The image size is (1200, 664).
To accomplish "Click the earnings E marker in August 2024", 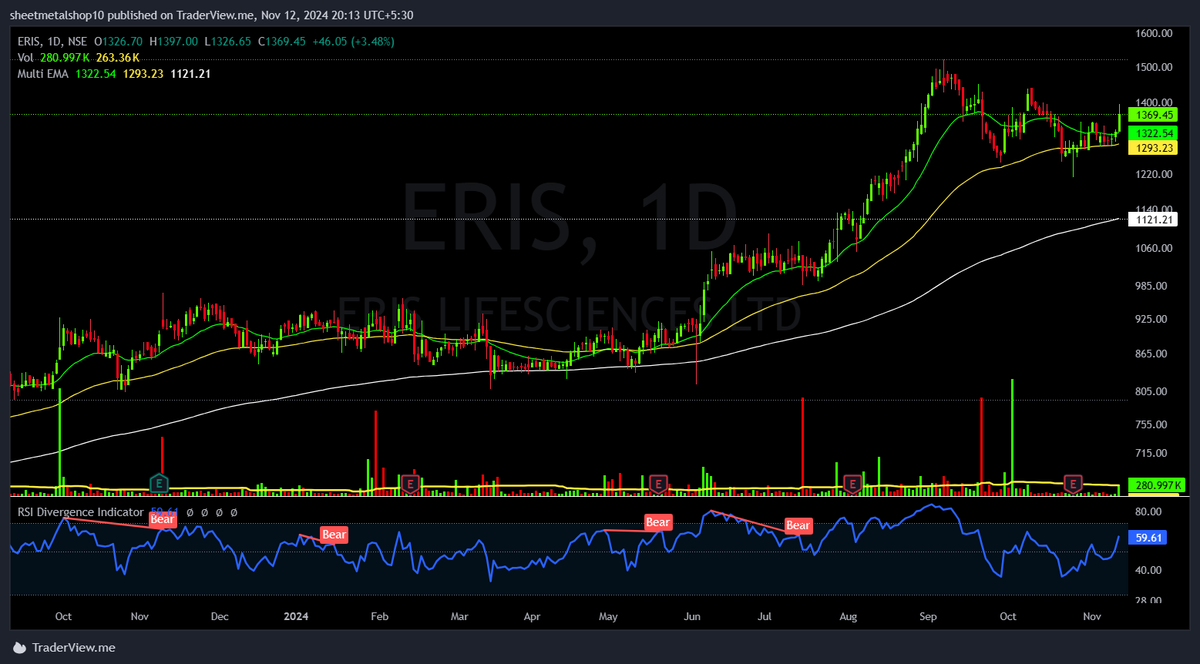I will coord(852,483).
